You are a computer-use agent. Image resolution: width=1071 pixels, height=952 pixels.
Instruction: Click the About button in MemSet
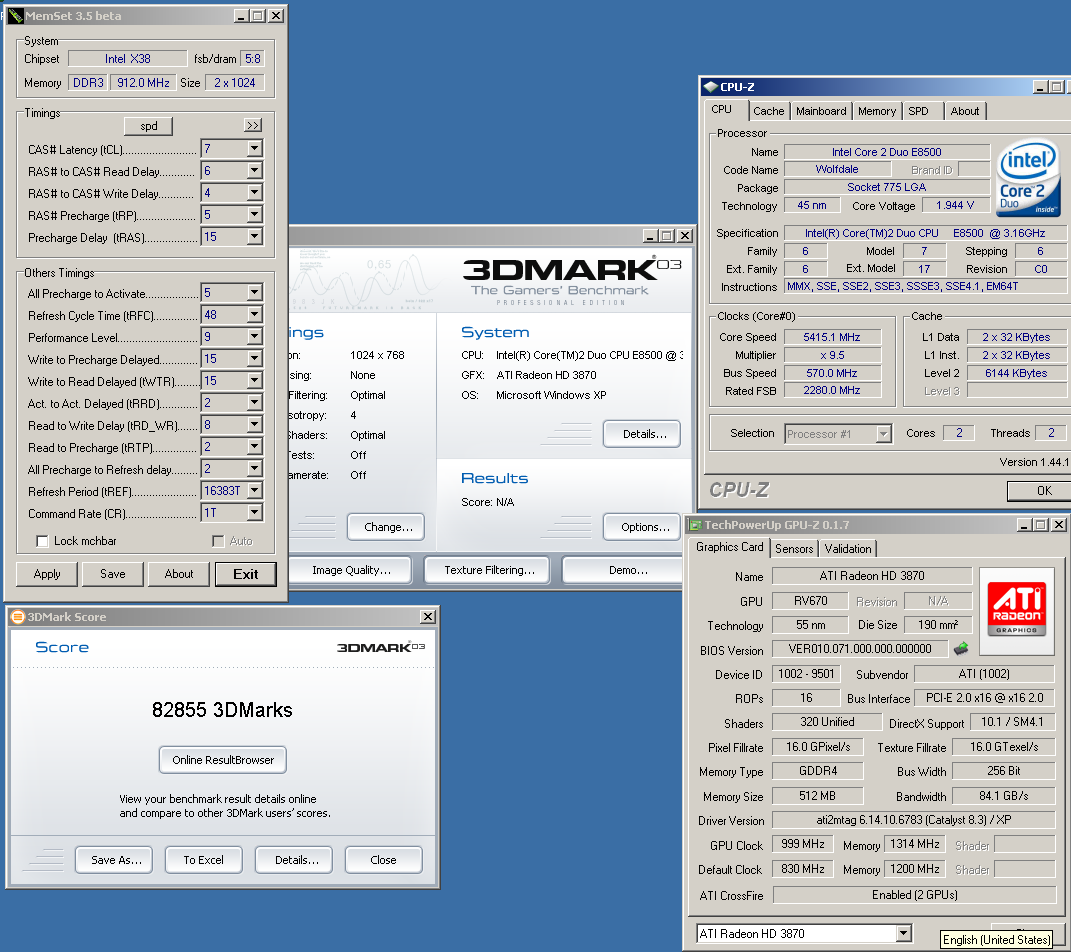179,574
